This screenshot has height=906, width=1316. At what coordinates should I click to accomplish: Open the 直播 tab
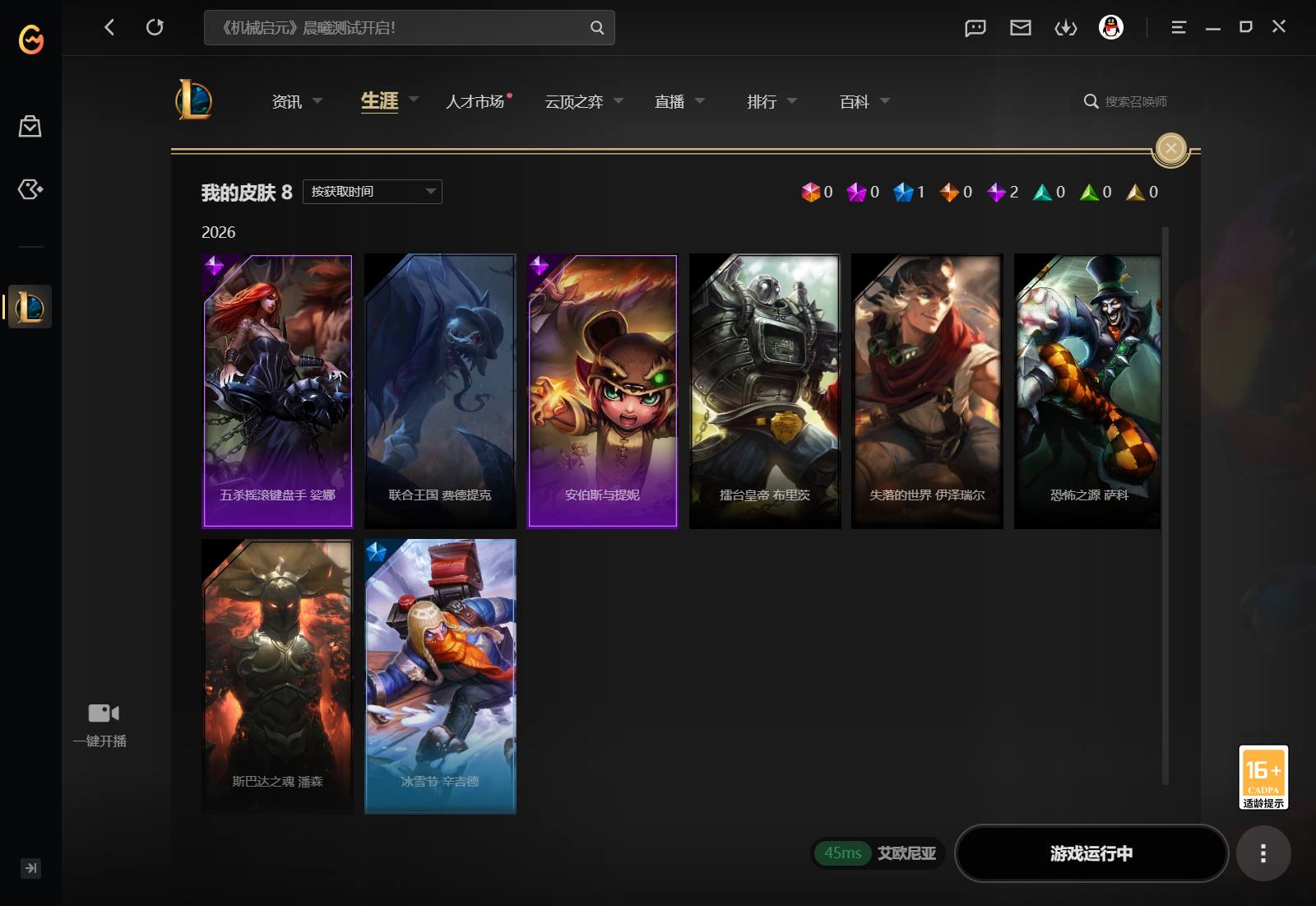(x=670, y=101)
